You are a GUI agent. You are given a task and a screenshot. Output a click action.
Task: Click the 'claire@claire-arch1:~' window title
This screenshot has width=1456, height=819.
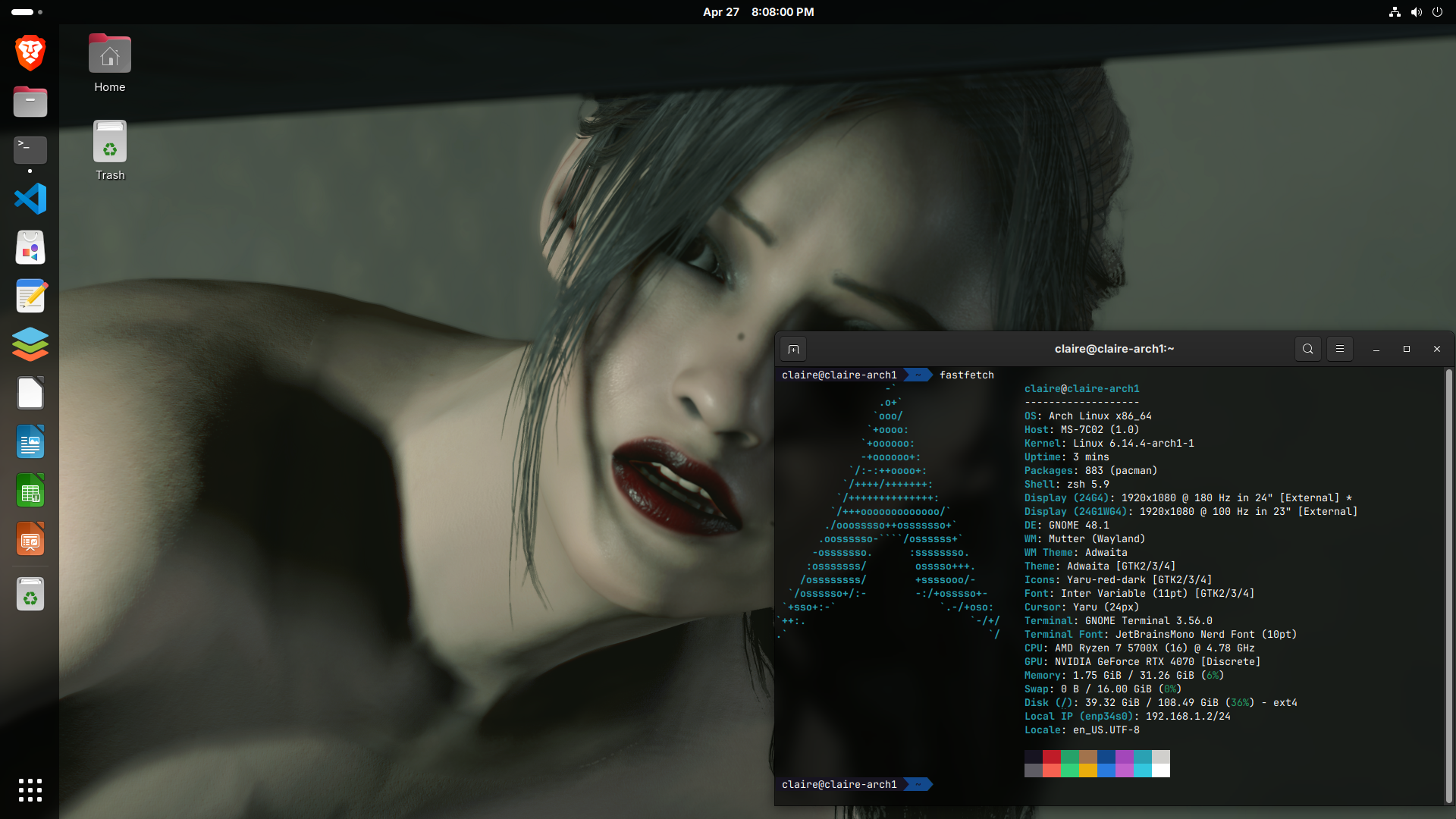coord(1114,349)
